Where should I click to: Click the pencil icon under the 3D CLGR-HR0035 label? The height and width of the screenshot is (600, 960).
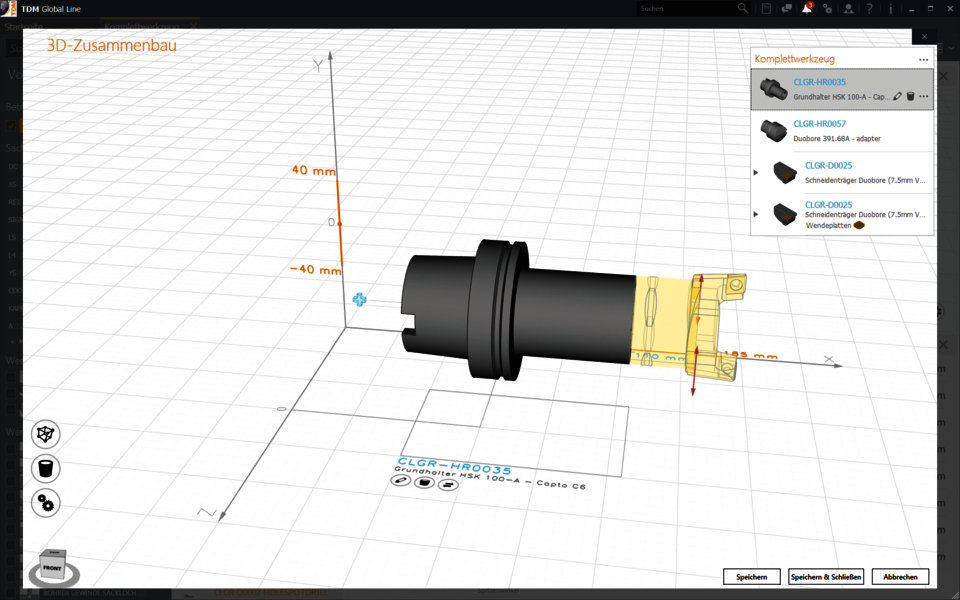coord(400,481)
